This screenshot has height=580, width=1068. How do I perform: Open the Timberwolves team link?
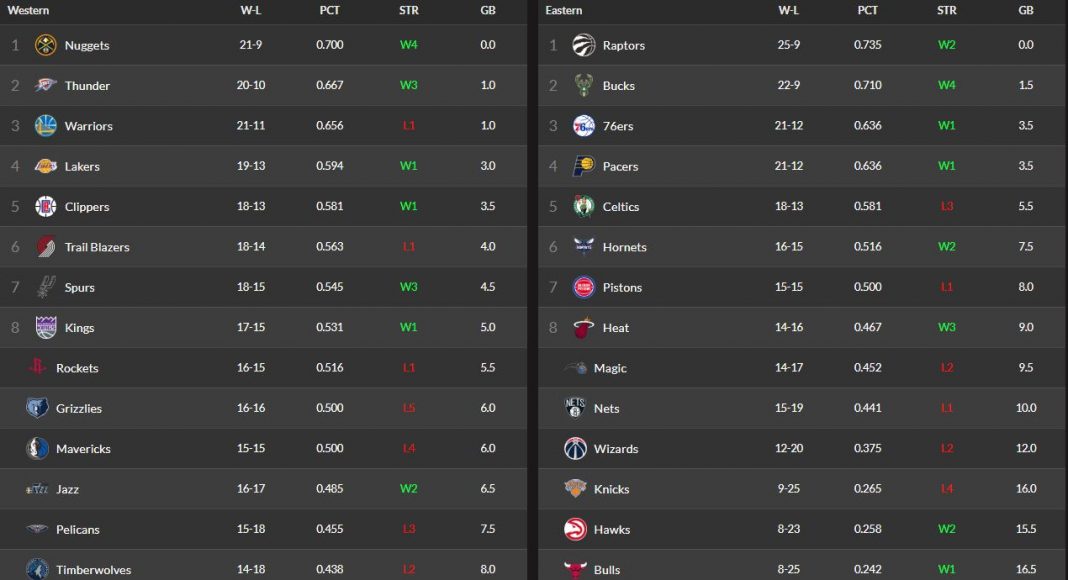coord(93,570)
